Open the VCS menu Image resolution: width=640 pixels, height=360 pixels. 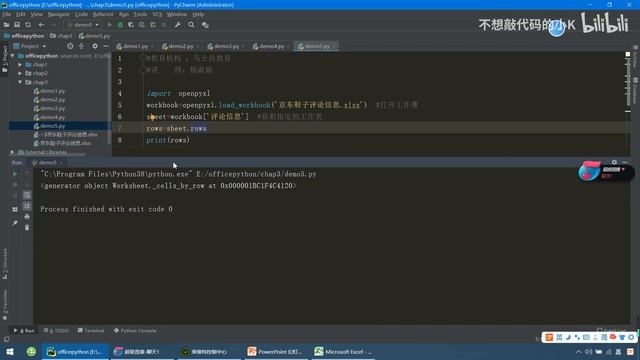(x=157, y=14)
